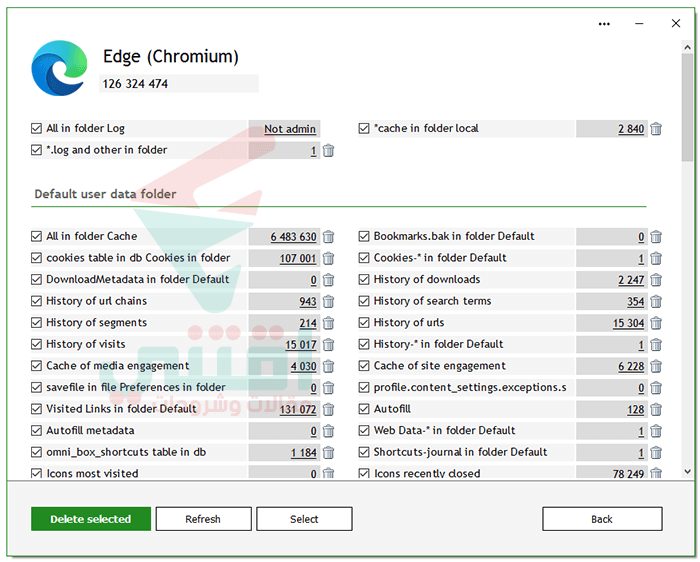Click trash icon for DownloadMetadata row
Viewport: 700px width, 562px height.
(328, 280)
